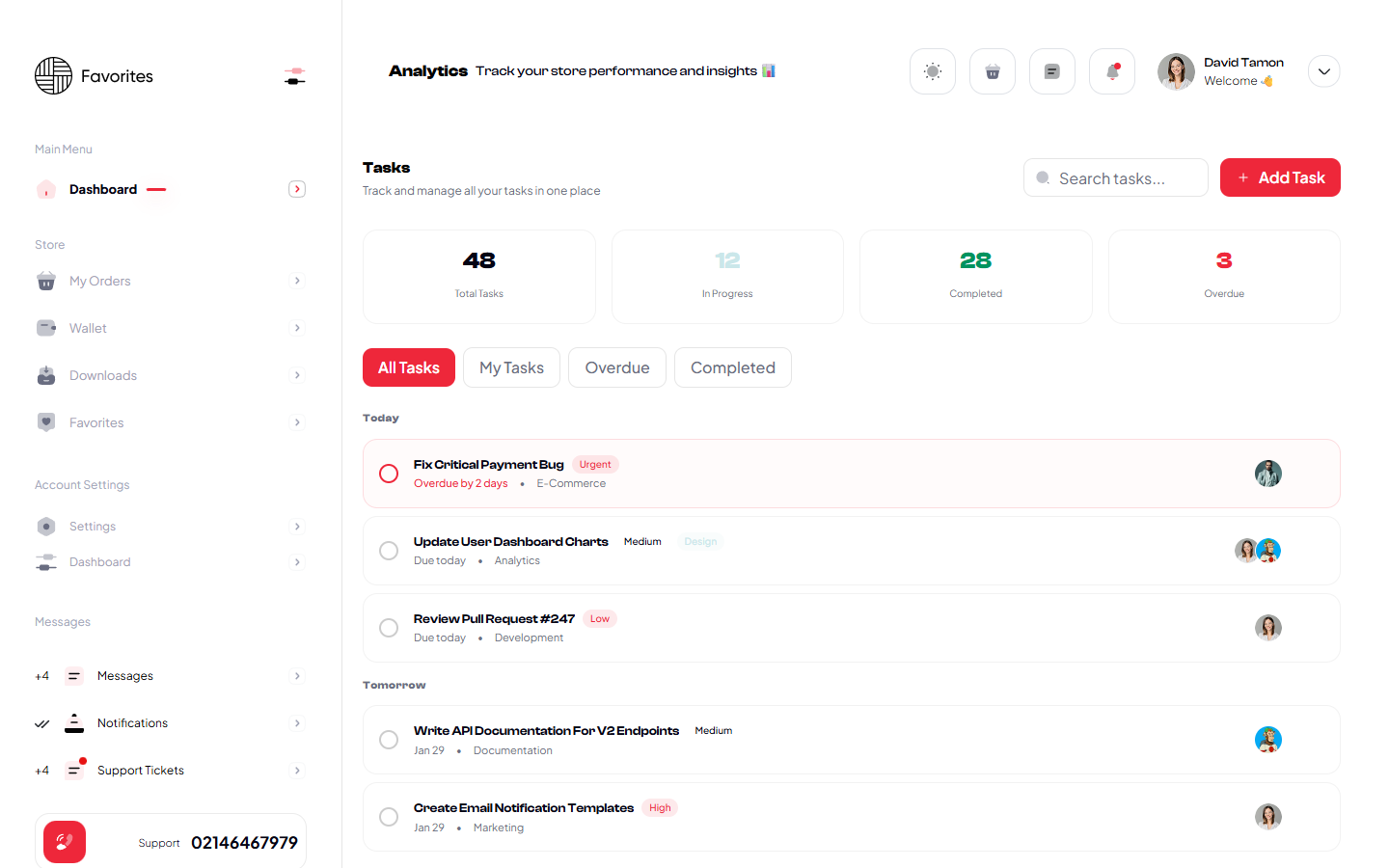This screenshot has height=868, width=1389.
Task: Open My Orders in the Store section
Action: [100, 281]
